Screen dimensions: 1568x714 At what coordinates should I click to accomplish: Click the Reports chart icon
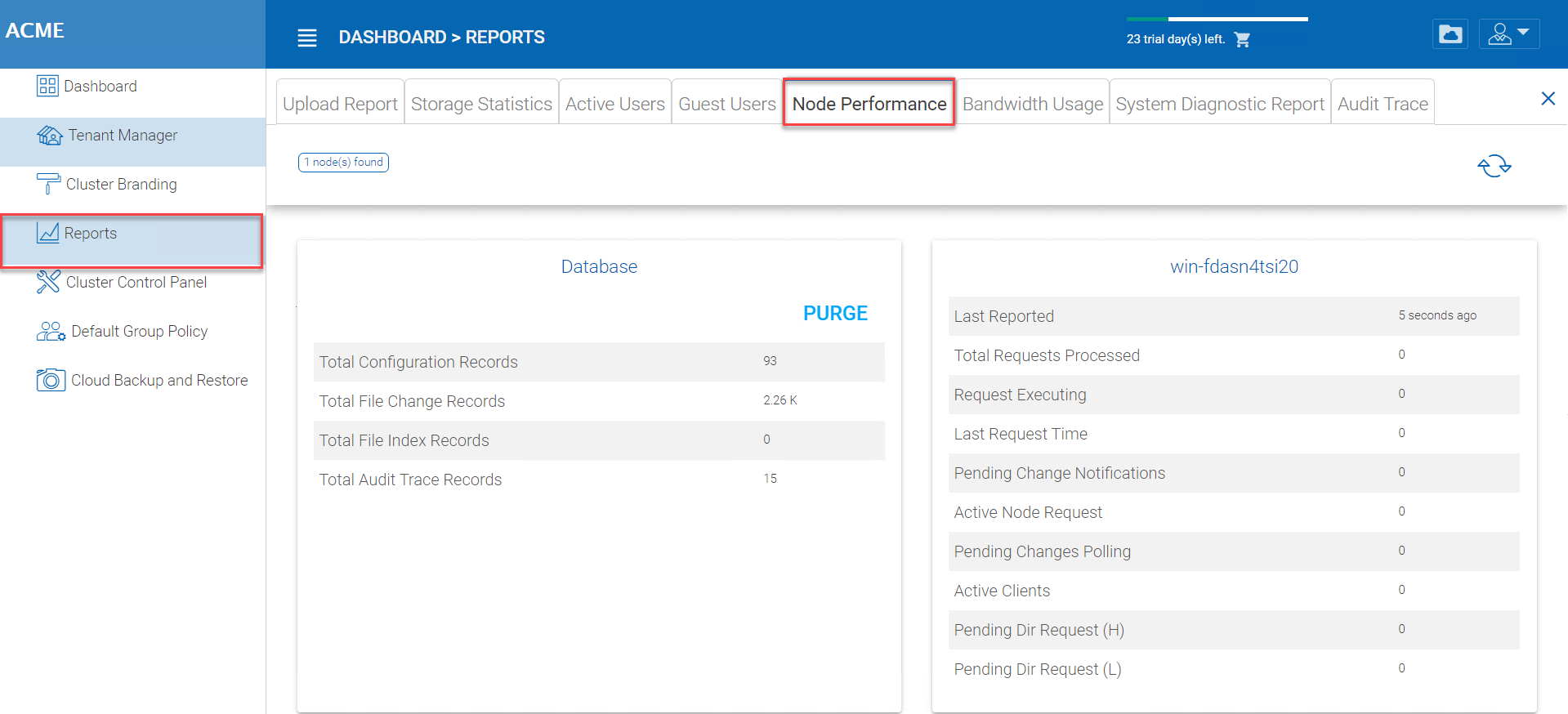(x=48, y=233)
